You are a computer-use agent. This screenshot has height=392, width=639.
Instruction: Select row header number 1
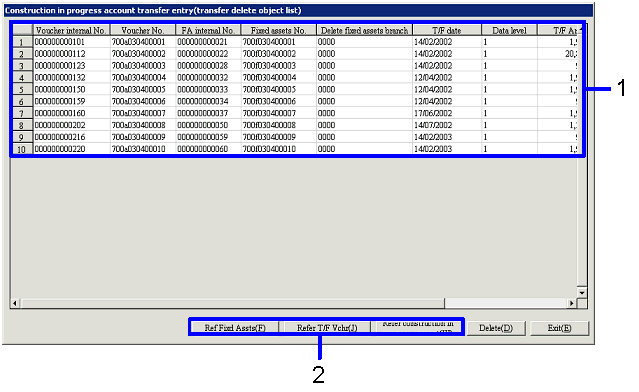click(x=22, y=42)
